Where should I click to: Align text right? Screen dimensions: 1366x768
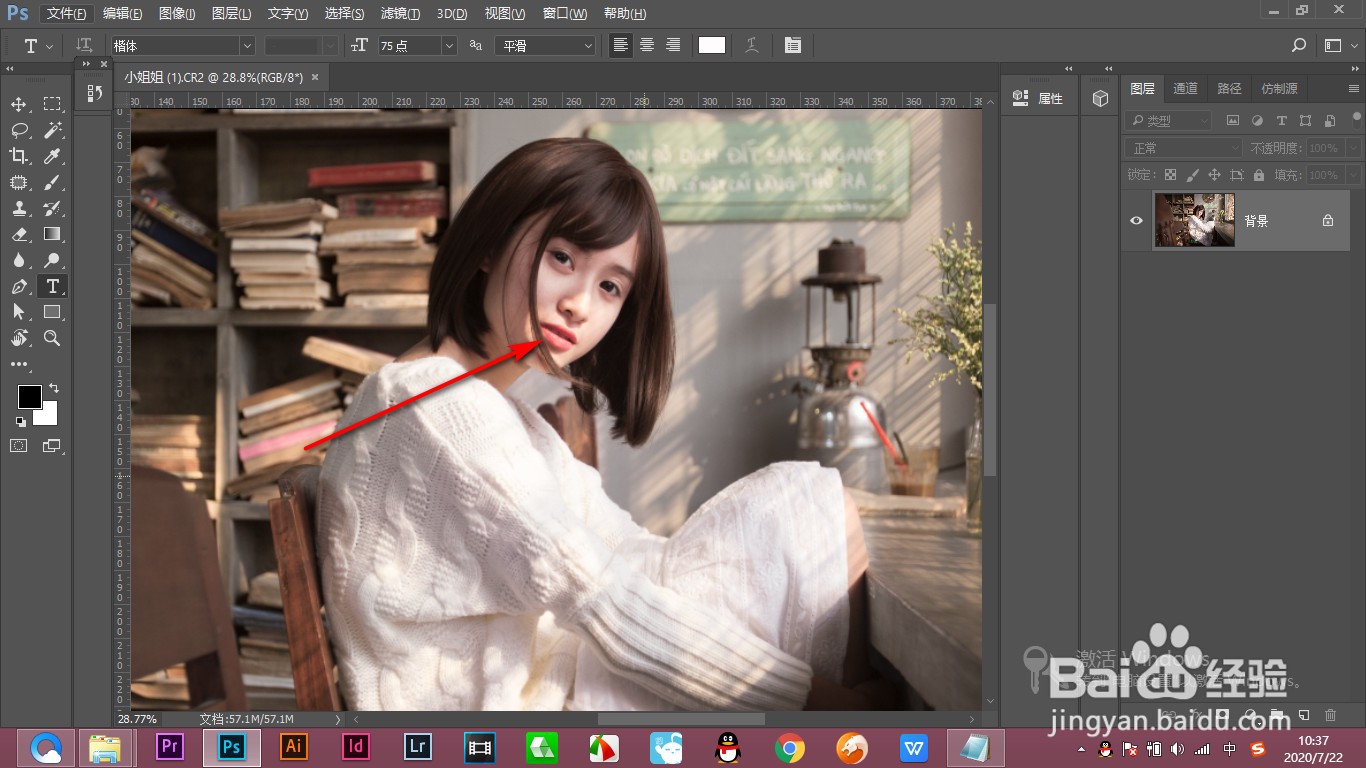(x=673, y=46)
